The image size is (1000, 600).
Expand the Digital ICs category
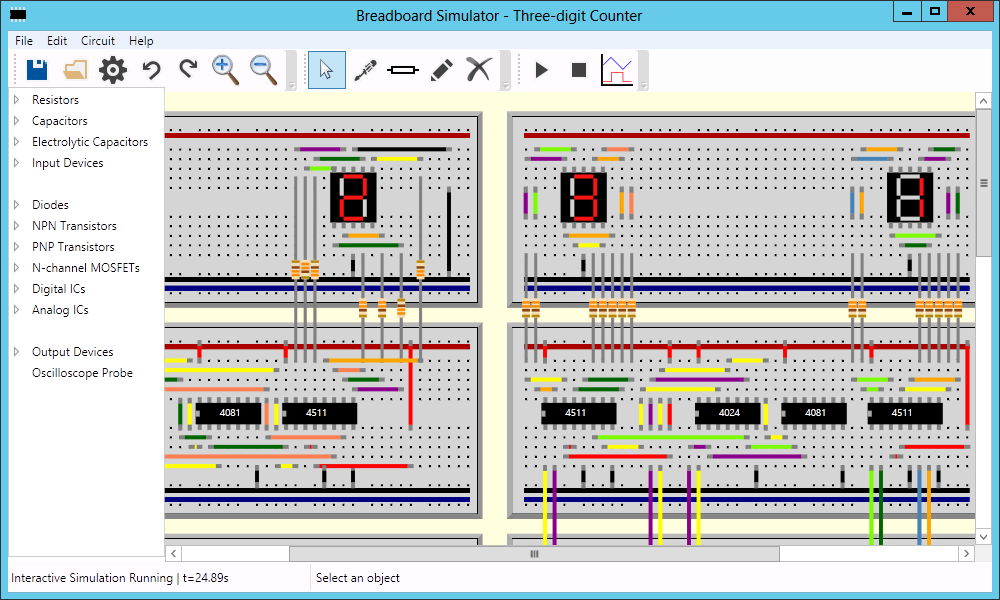coord(17,289)
